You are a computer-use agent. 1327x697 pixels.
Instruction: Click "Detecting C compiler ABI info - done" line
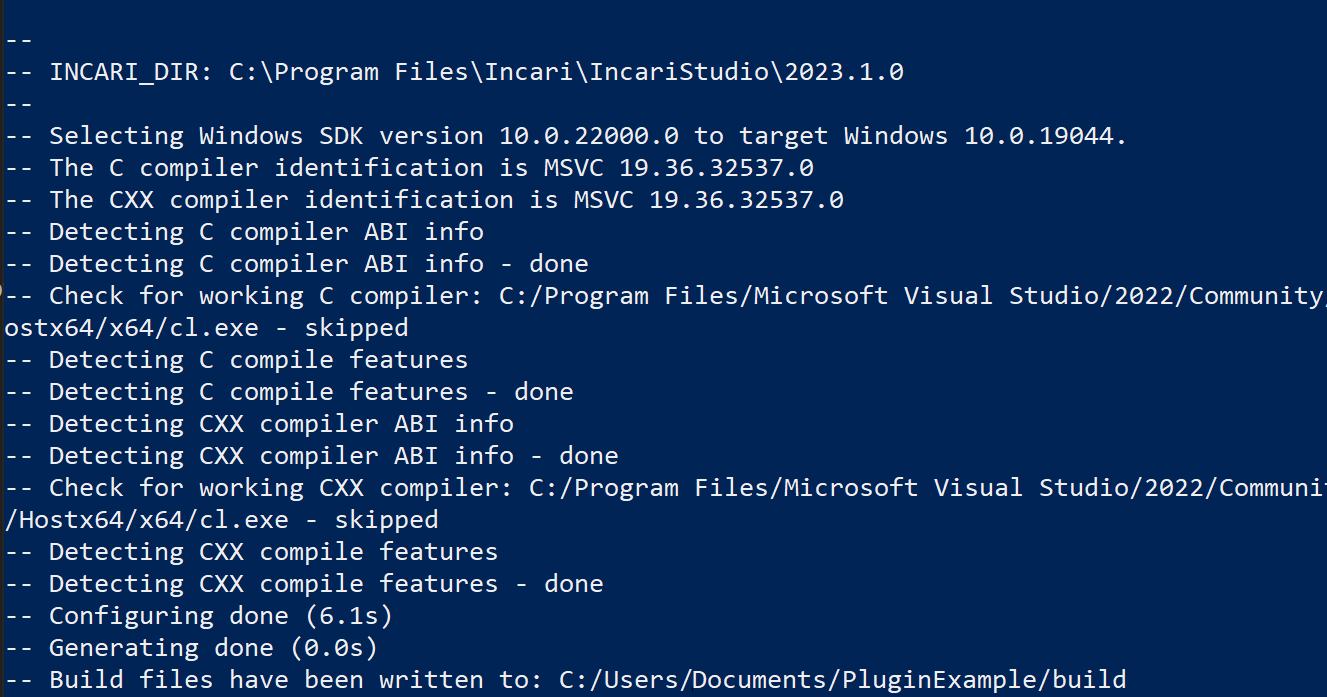click(297, 264)
